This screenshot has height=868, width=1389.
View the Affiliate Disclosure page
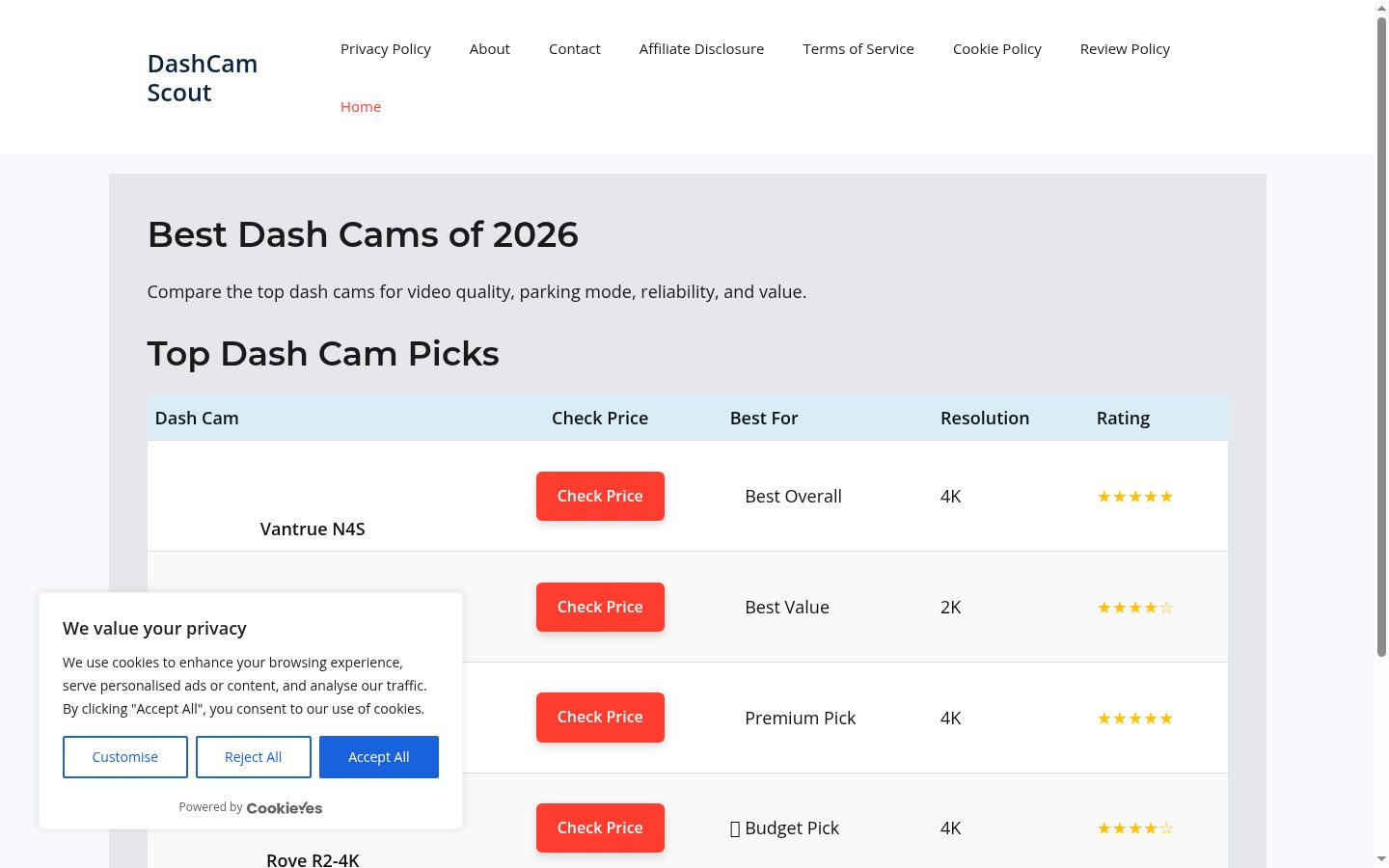point(701,49)
